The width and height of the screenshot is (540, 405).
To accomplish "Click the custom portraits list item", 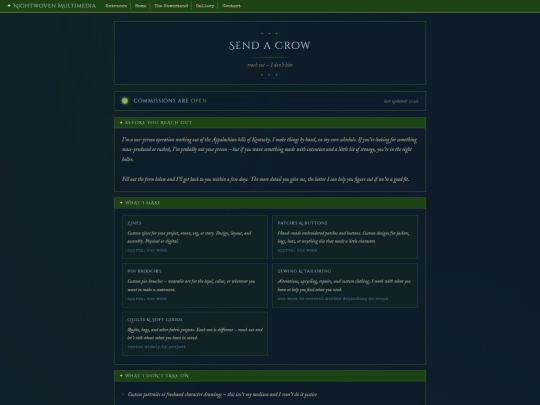I will pyautogui.click(x=222, y=394).
